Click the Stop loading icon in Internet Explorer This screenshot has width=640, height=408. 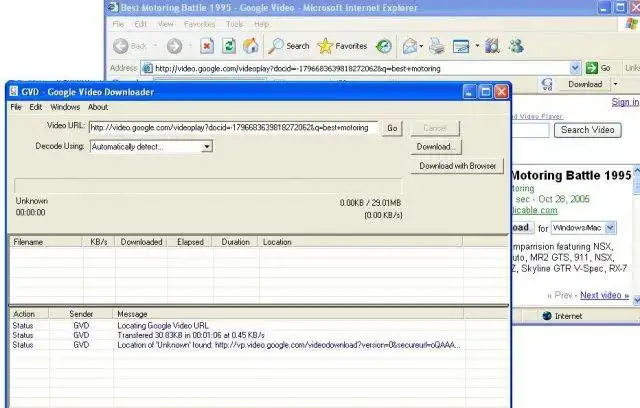[x=207, y=46]
